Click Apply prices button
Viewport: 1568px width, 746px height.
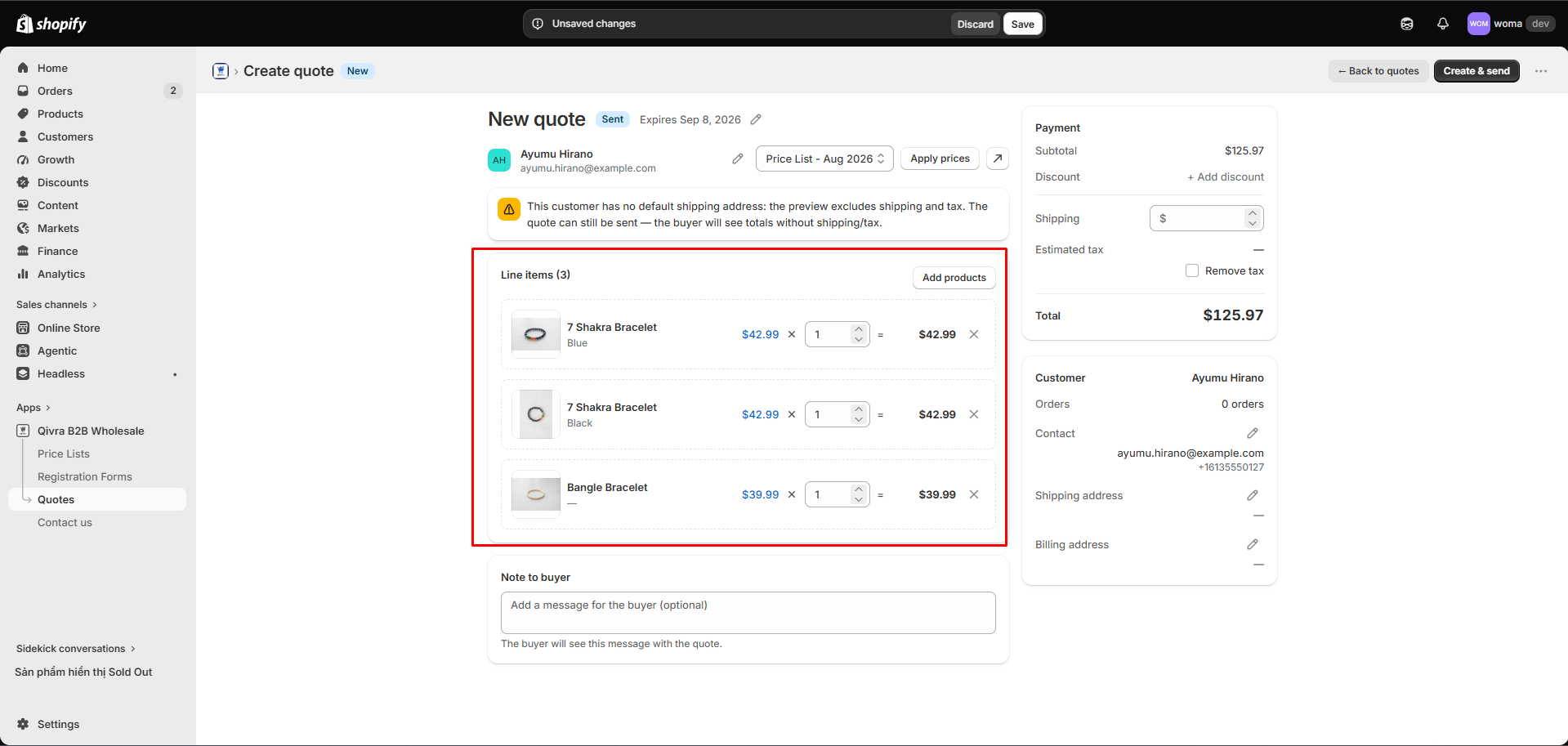click(940, 159)
